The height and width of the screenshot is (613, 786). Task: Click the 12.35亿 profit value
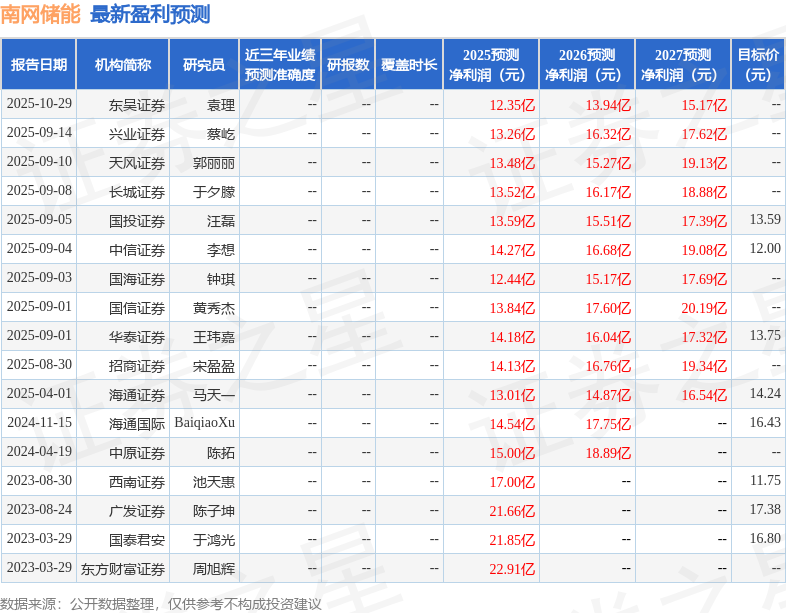[512, 105]
